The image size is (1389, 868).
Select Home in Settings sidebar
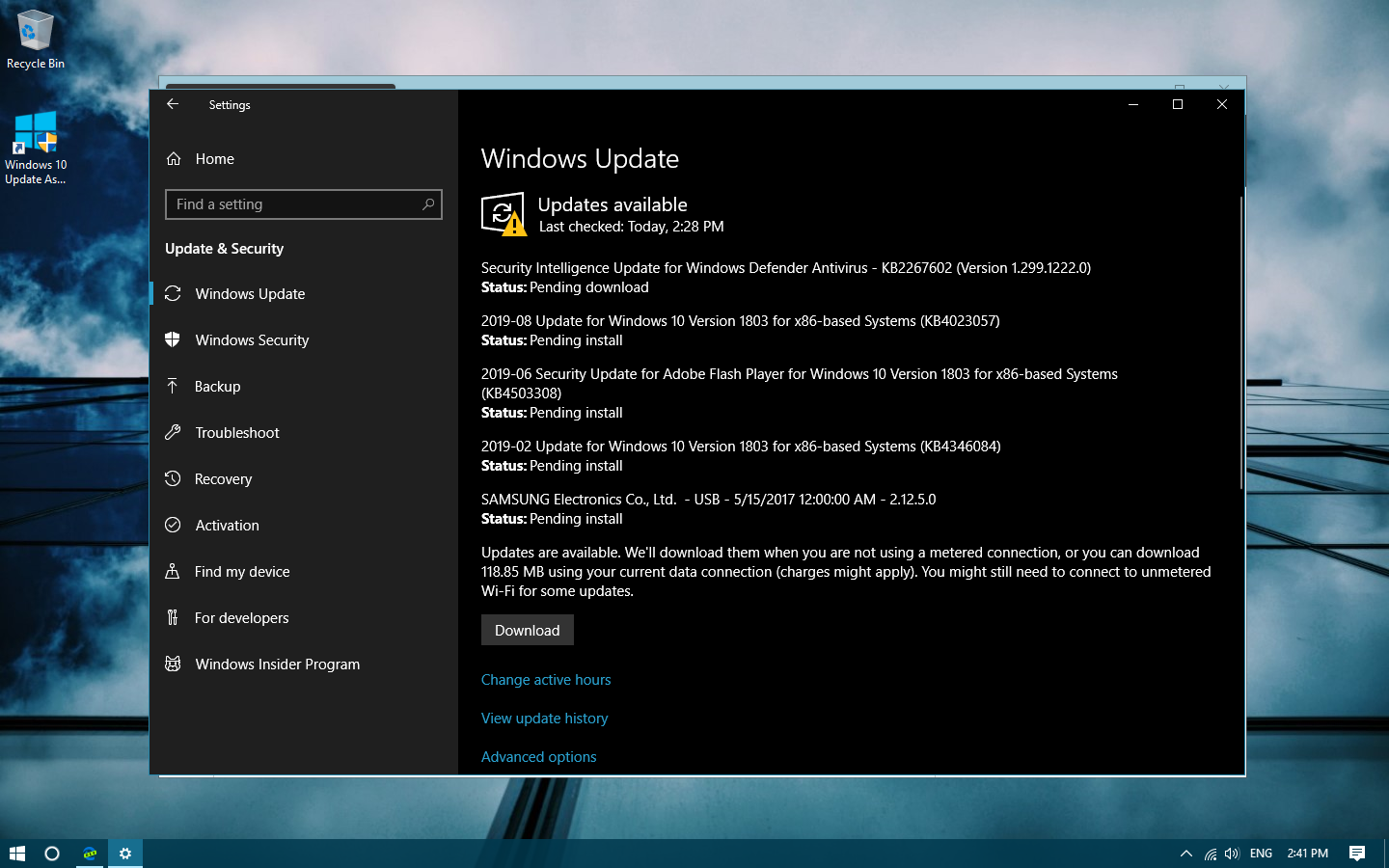pyautogui.click(x=304, y=159)
